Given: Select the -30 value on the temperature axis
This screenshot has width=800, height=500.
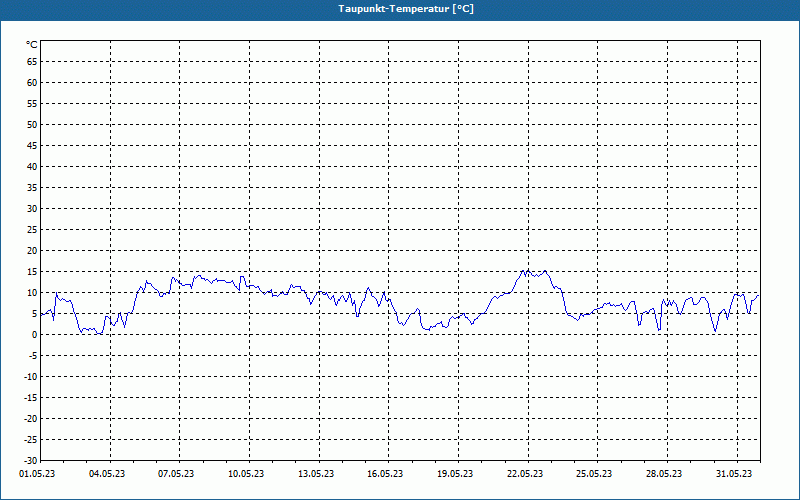Looking at the screenshot, I should point(31,460).
